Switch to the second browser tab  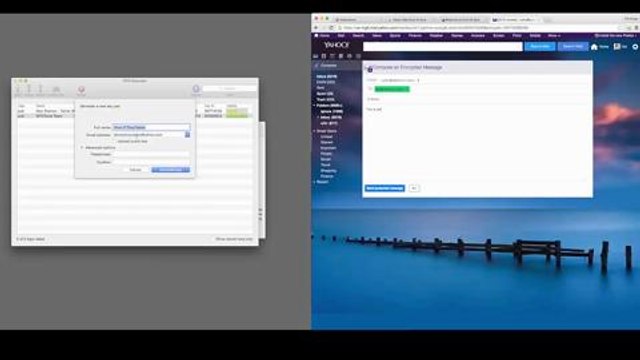pos(412,20)
